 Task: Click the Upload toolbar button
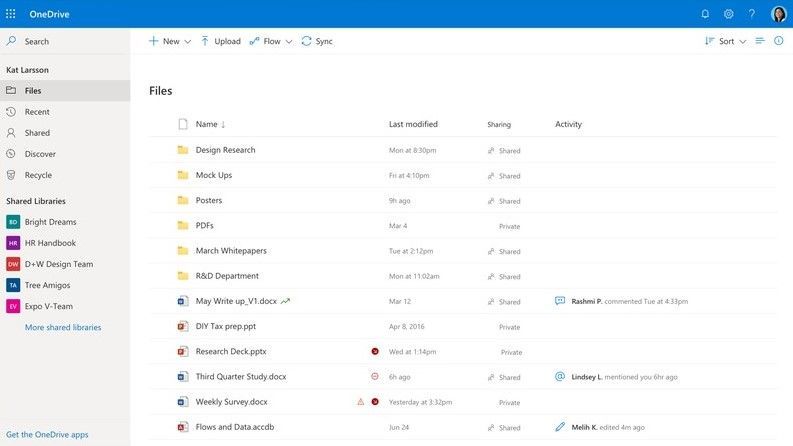coord(221,41)
